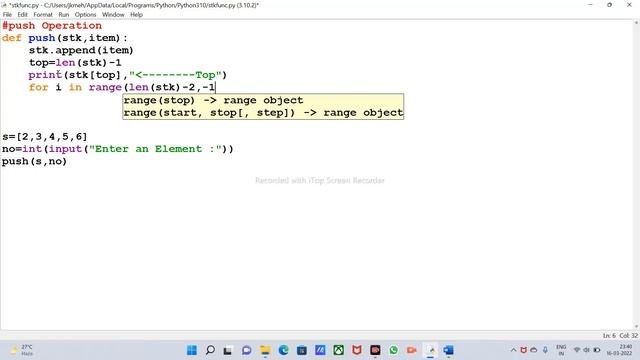Click McAfee icon in system tray

point(523,350)
